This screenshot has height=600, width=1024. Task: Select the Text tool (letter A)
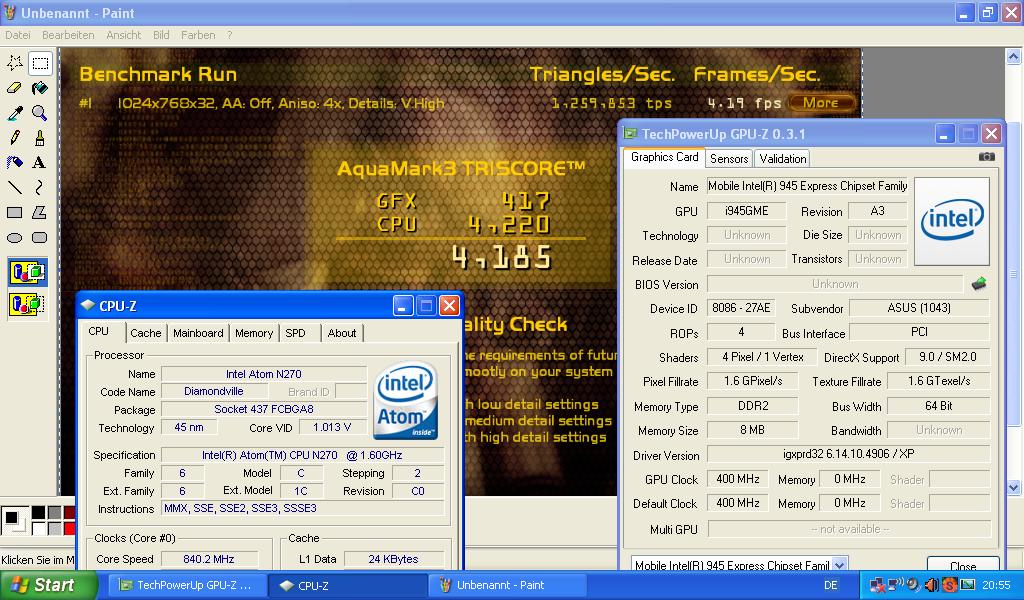pyautogui.click(x=40, y=163)
